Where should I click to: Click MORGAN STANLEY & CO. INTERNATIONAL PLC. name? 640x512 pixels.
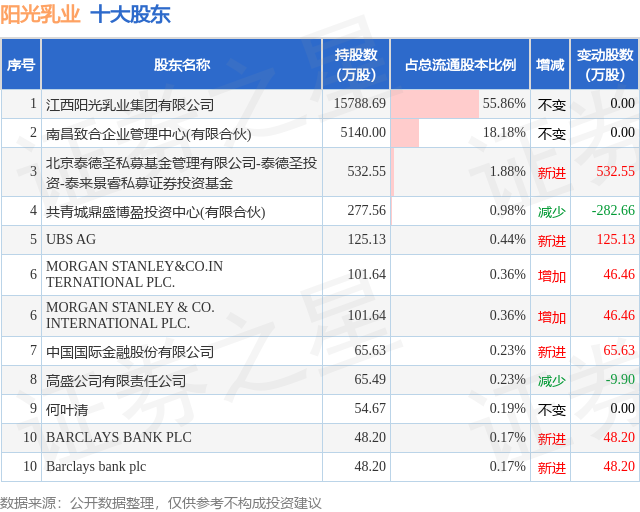[x=130, y=315]
